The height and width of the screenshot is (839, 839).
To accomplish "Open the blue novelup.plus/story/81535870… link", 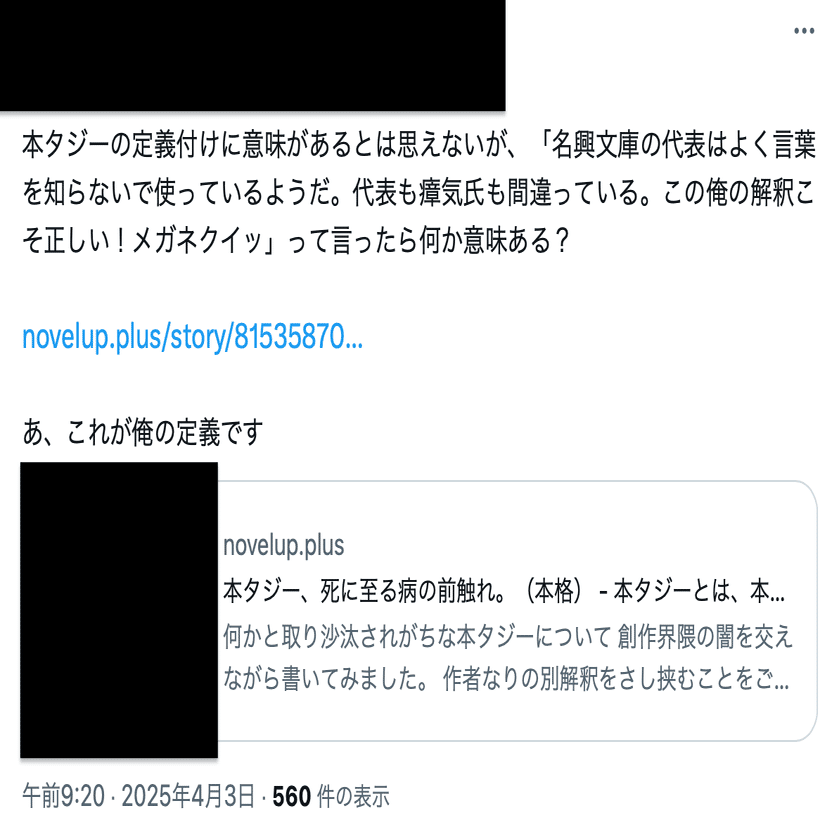I will [x=193, y=337].
